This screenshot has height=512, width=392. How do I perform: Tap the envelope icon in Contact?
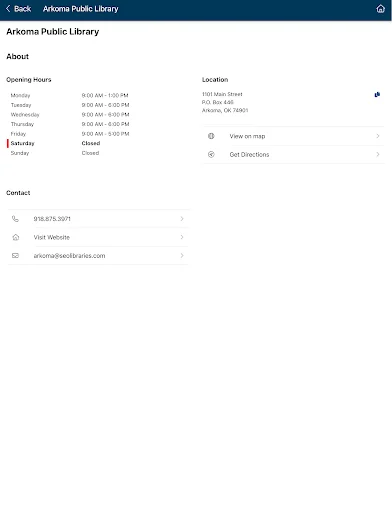click(15, 256)
